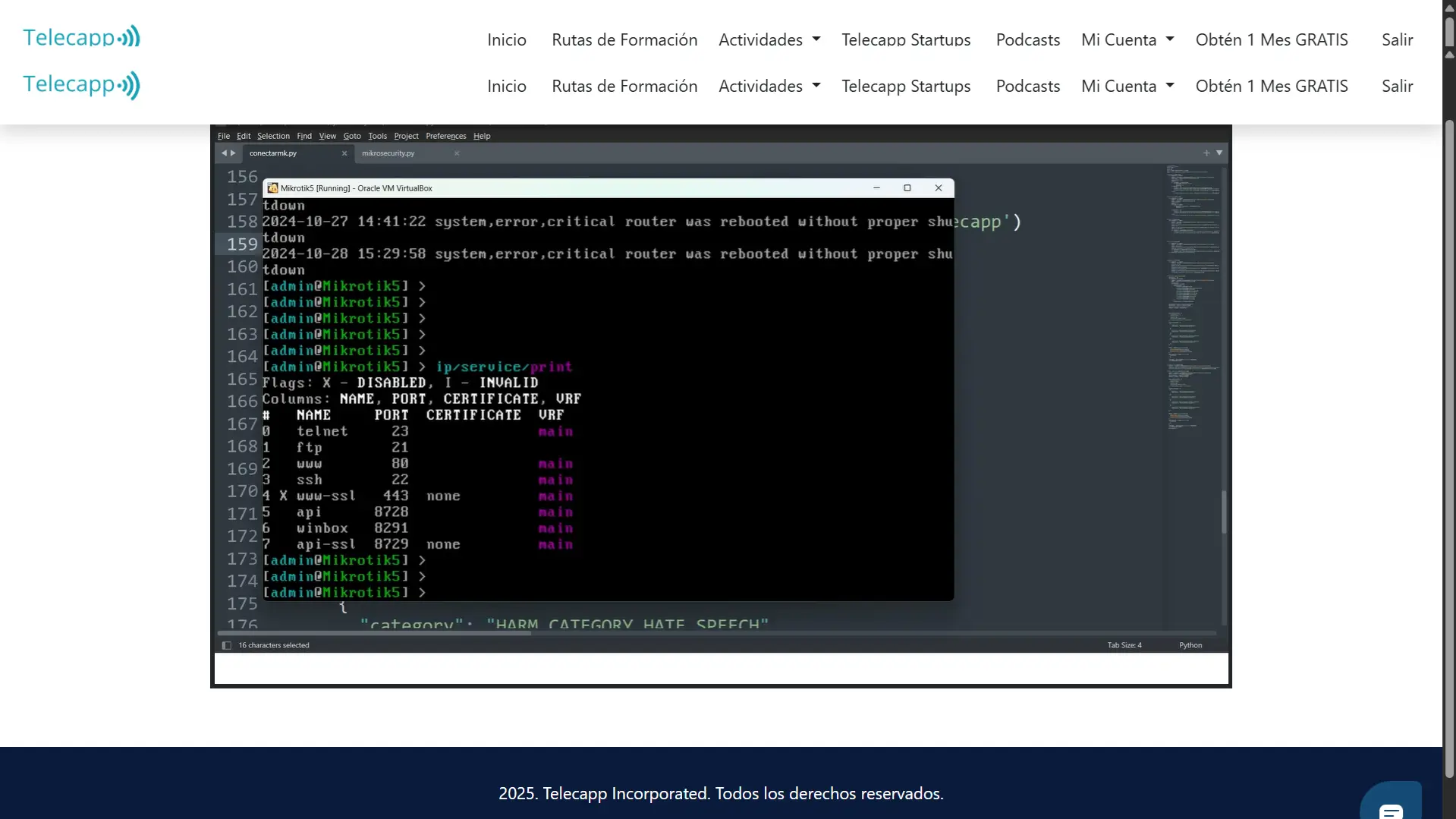Close the conectarmk.py tab with its X
The height and width of the screenshot is (819, 1456).
tap(344, 153)
